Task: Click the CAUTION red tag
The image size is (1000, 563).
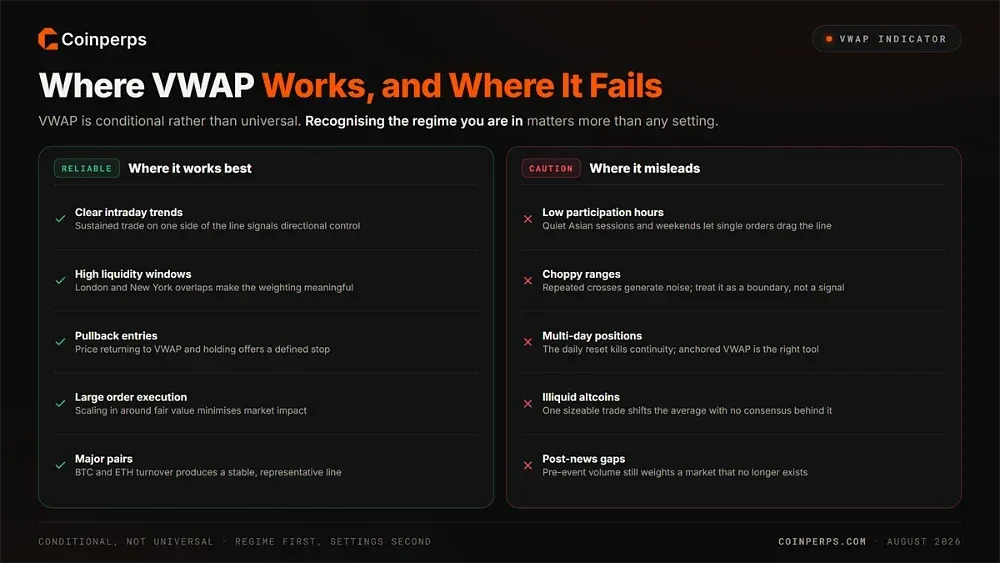Action: (x=551, y=168)
